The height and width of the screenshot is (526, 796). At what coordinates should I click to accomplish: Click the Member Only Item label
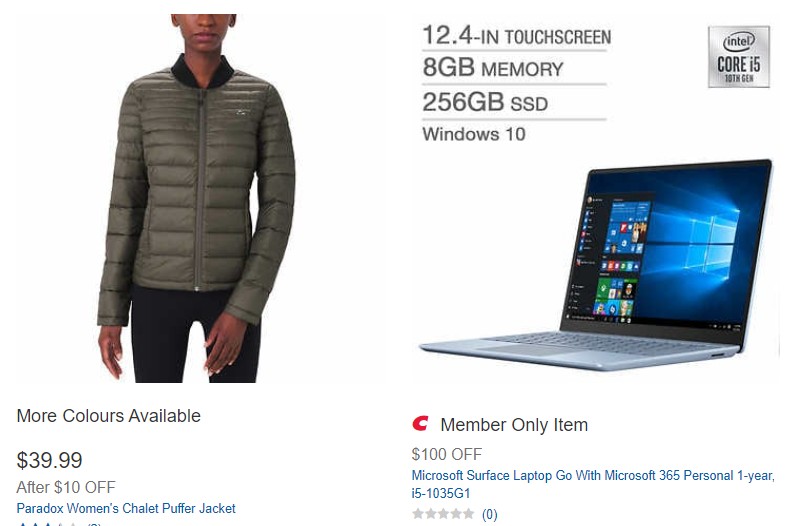(x=514, y=424)
